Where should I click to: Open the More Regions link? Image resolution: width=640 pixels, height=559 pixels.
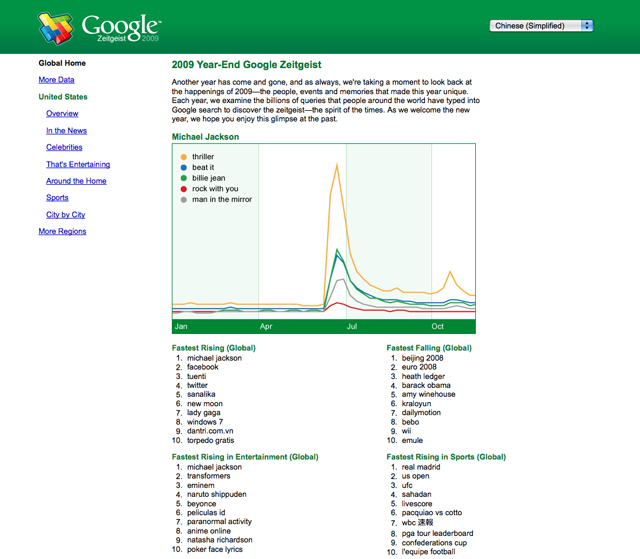pos(62,231)
